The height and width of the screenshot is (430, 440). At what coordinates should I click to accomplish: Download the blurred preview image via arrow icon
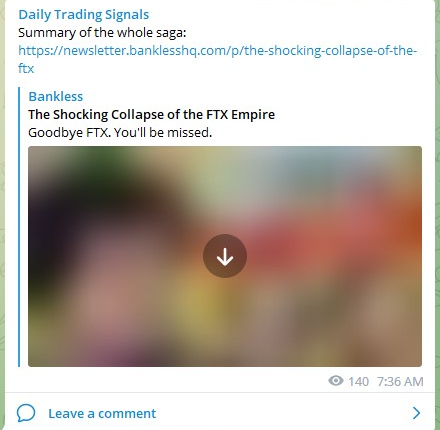(x=225, y=256)
